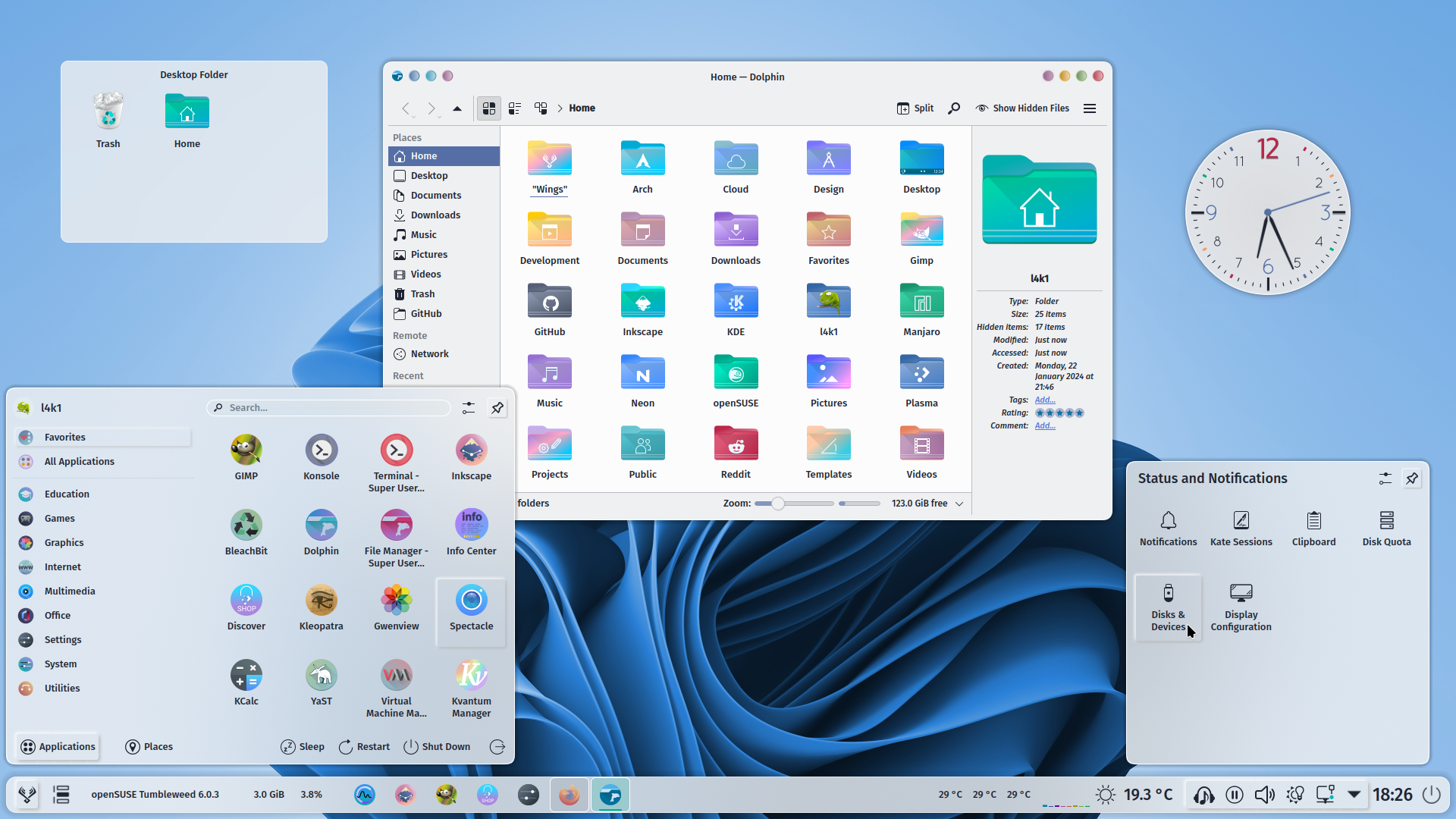Select the openSUSE folder

(x=736, y=381)
